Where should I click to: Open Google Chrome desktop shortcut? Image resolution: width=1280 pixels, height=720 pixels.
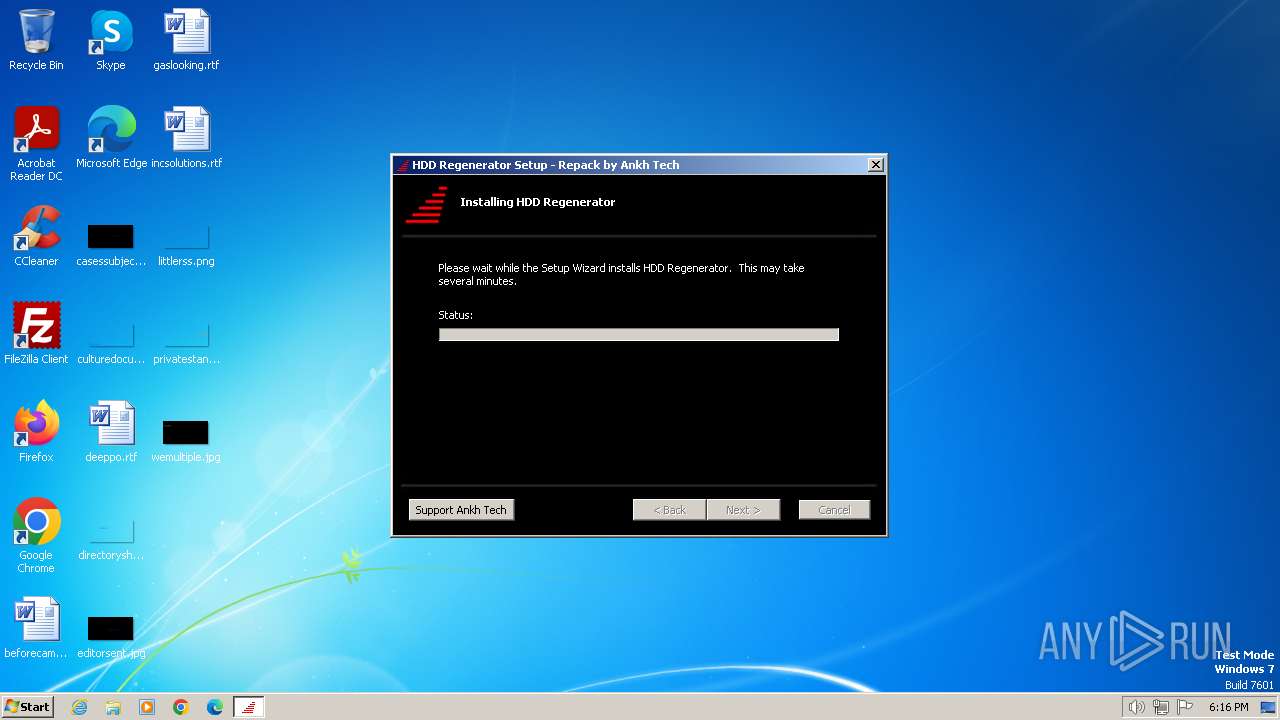[36, 536]
